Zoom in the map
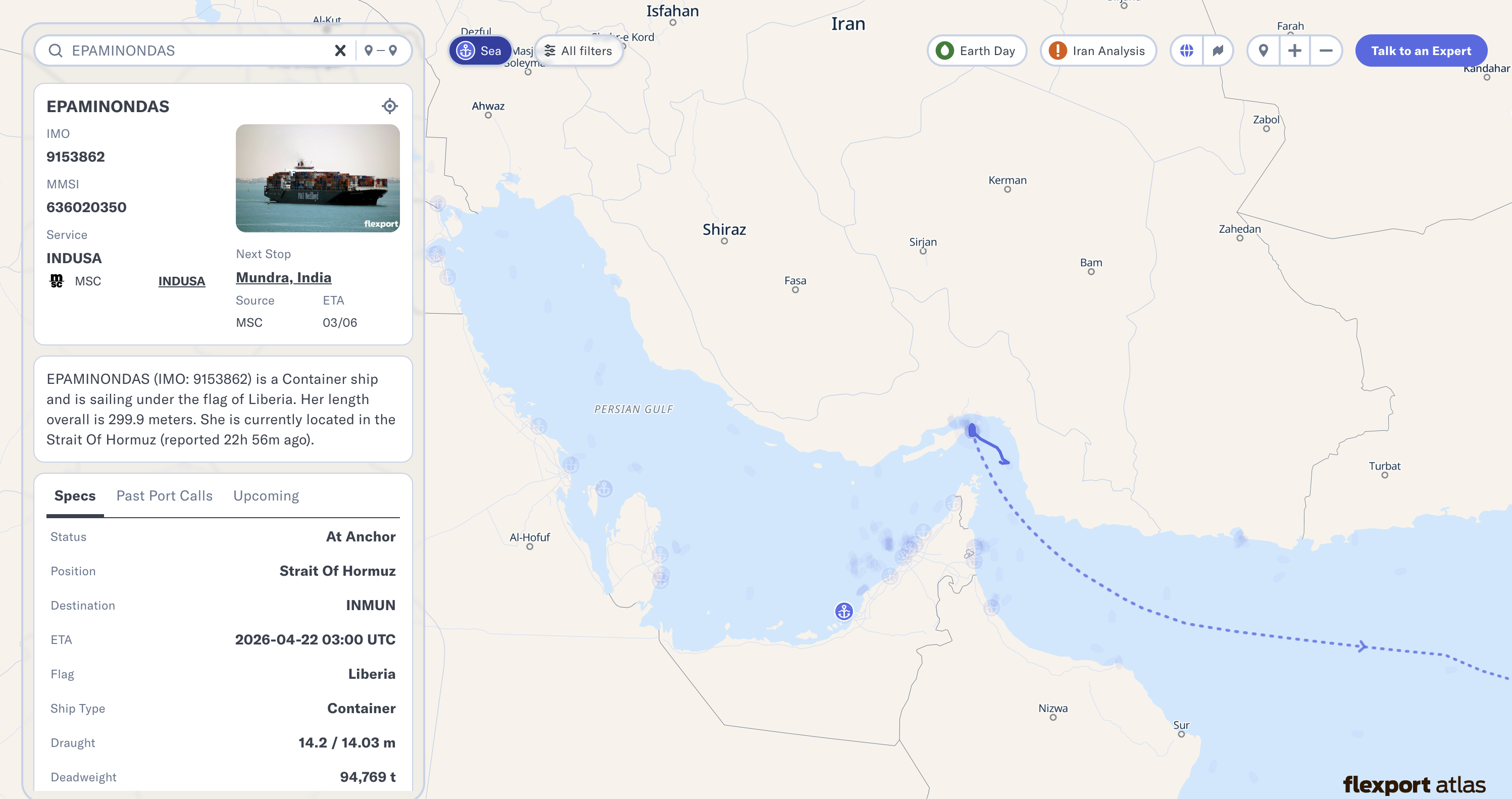This screenshot has width=1512, height=799. (1294, 51)
